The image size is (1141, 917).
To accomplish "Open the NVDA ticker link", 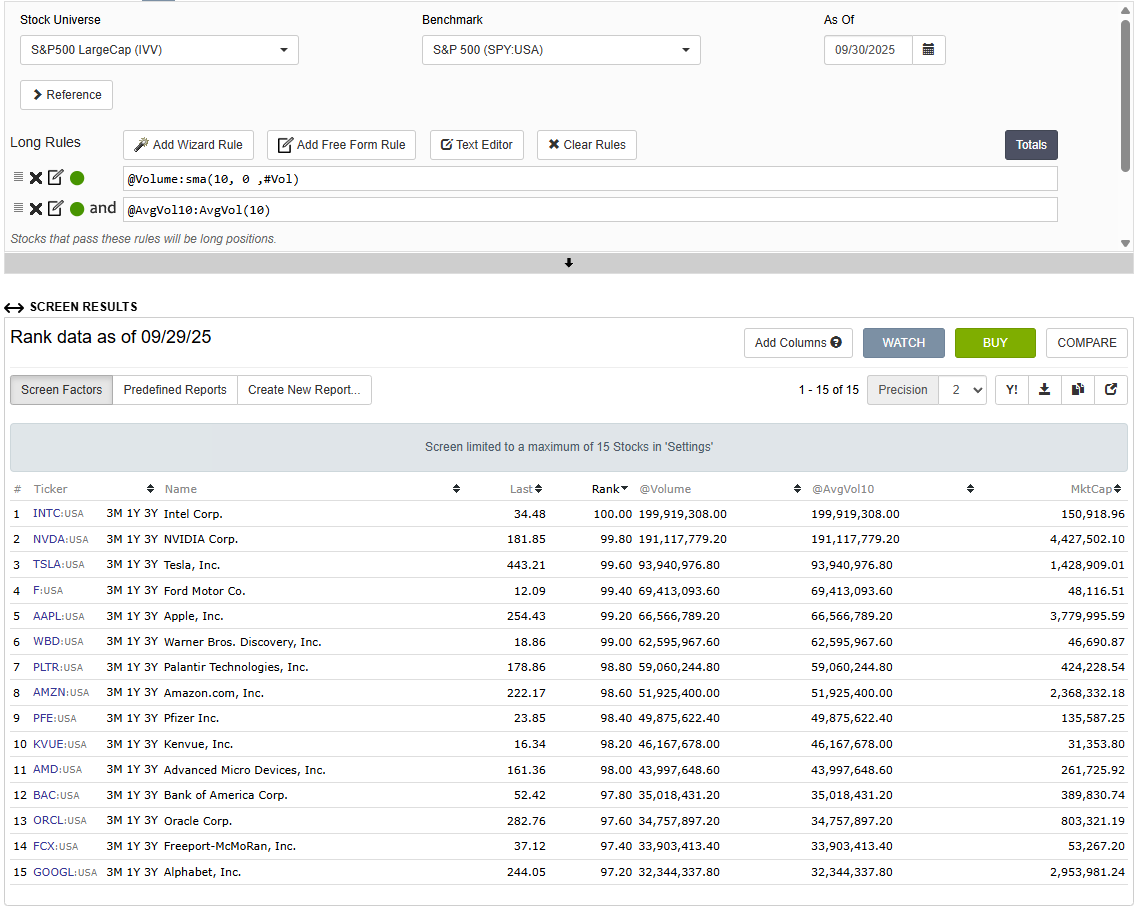I will coord(49,539).
